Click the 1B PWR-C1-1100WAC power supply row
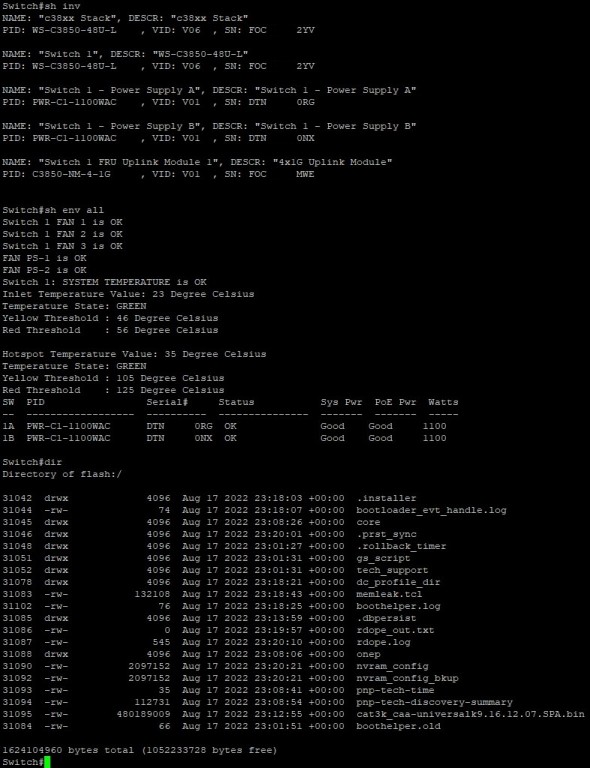 (x=224, y=438)
